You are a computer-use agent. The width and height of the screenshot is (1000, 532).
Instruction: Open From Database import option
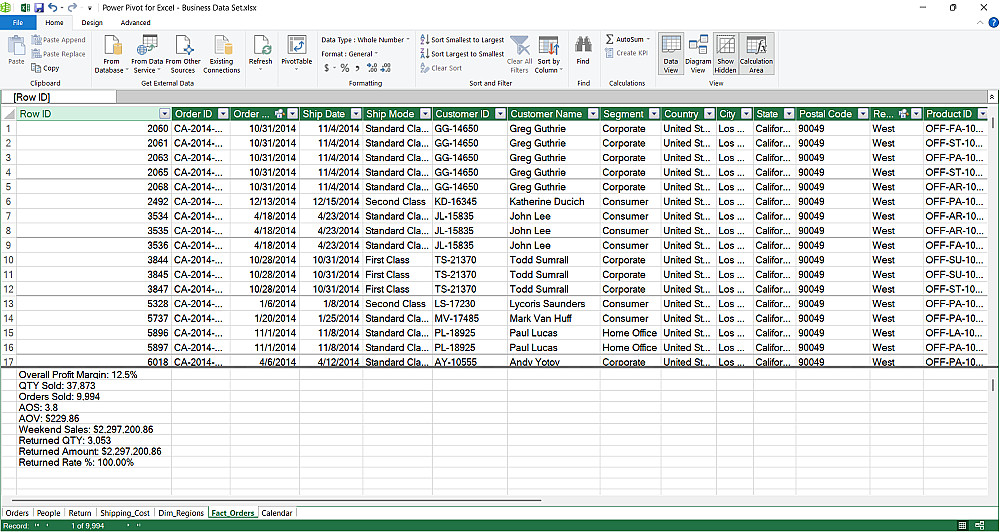click(x=111, y=54)
